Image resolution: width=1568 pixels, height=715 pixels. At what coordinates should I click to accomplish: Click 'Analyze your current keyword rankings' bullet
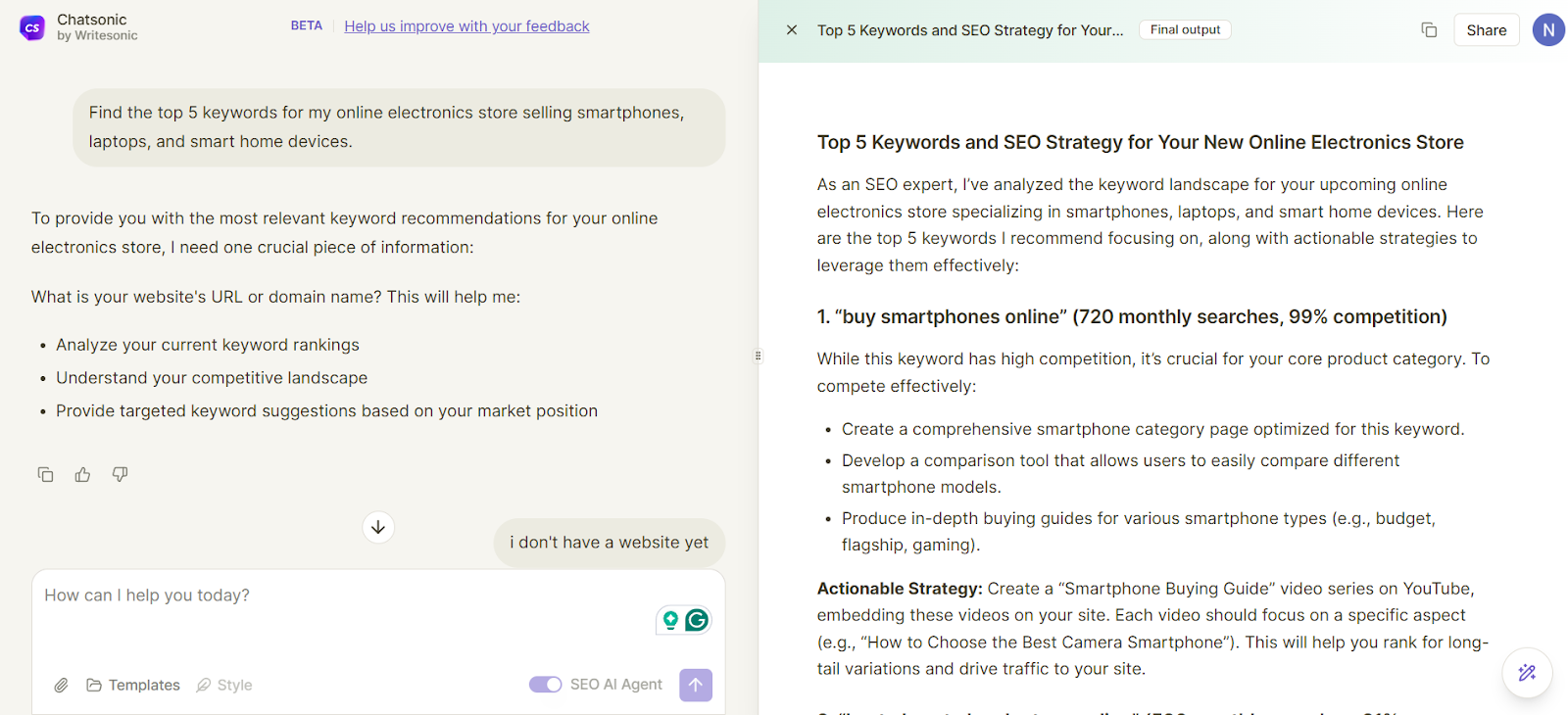coord(208,345)
